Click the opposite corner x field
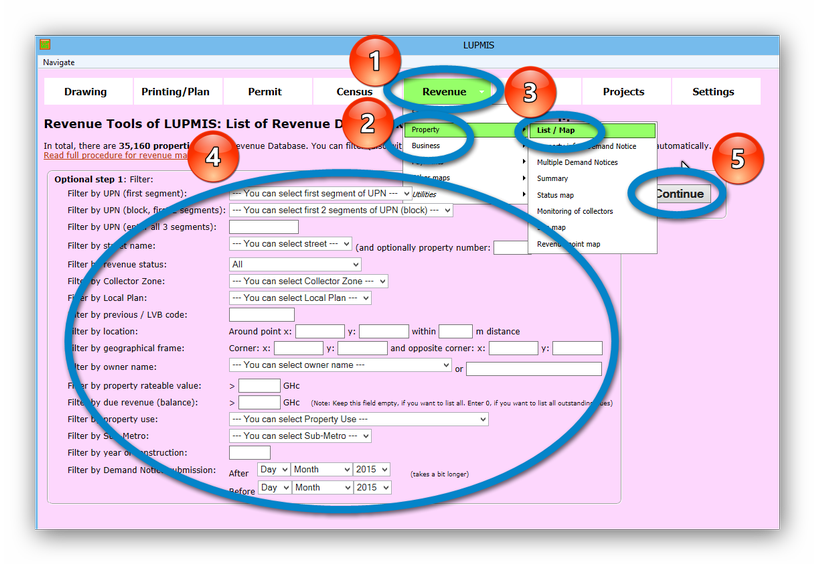The image size is (814, 564). pyautogui.click(x=513, y=348)
